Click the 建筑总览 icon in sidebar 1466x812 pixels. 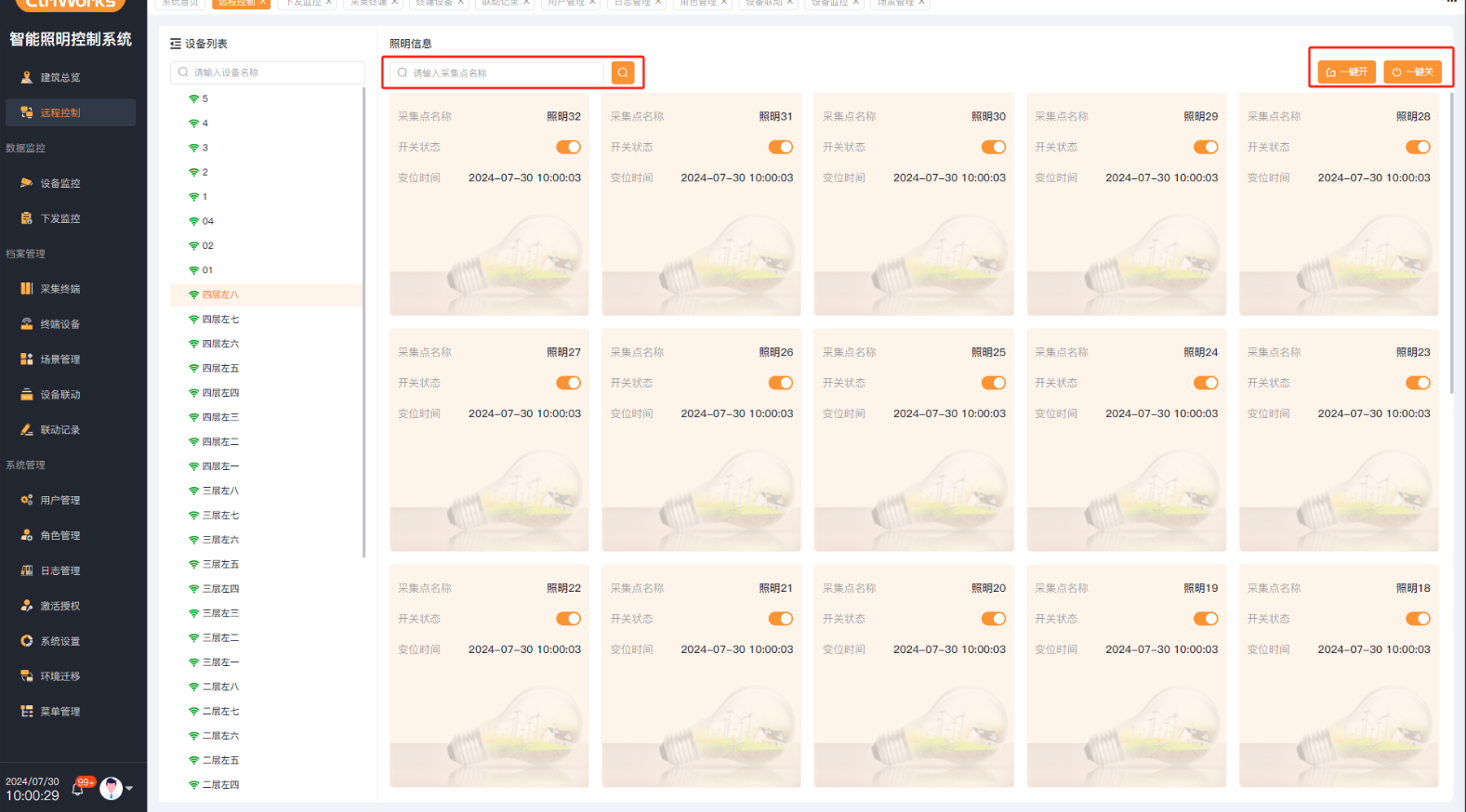[x=27, y=77]
